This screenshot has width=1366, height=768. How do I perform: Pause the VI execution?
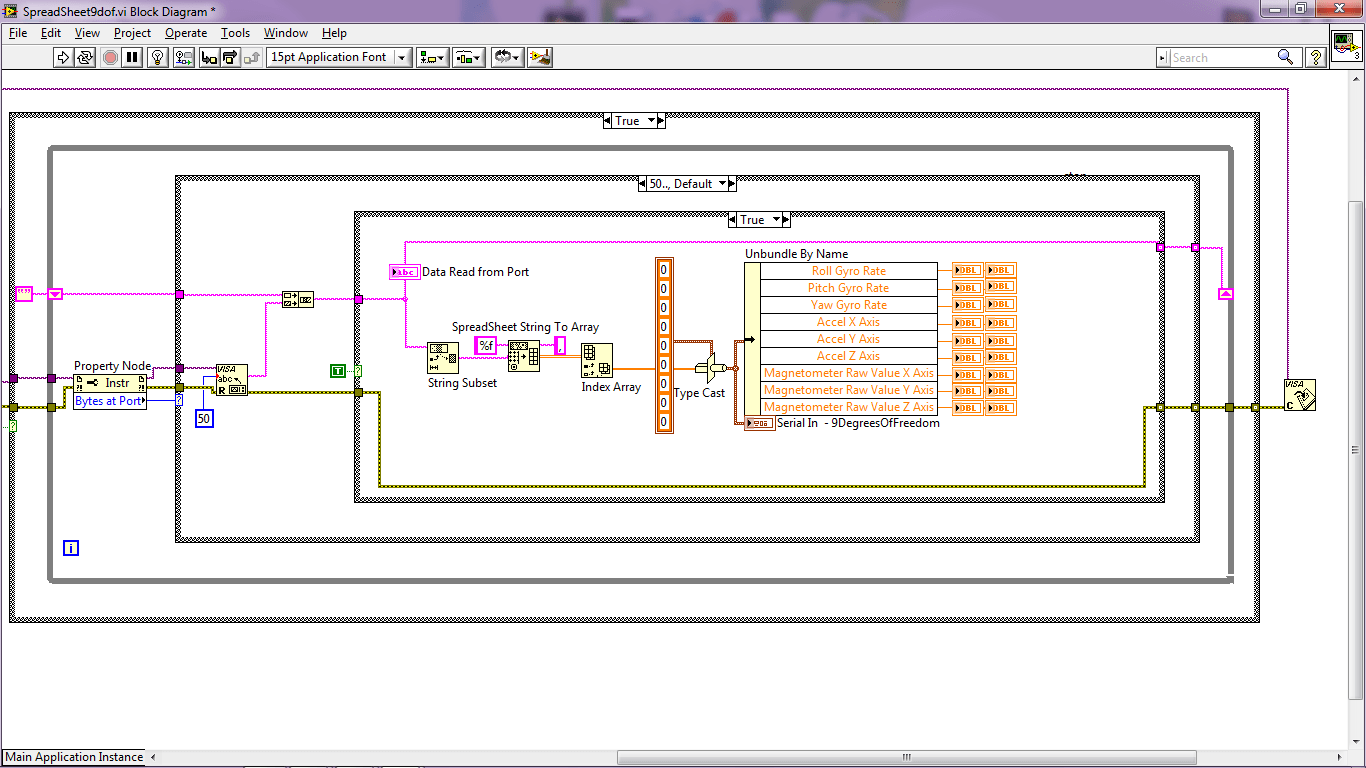(133, 58)
